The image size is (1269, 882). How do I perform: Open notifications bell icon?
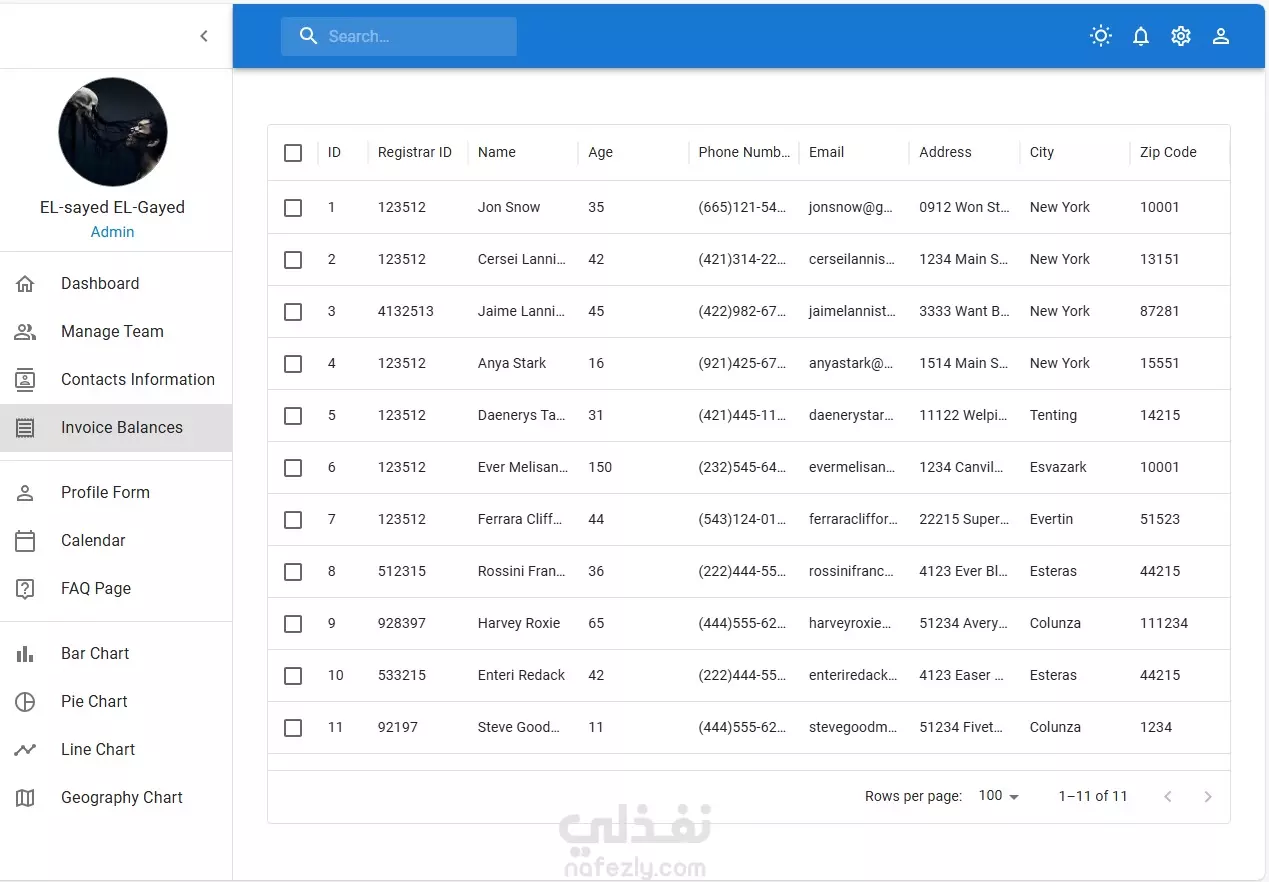pos(1141,36)
